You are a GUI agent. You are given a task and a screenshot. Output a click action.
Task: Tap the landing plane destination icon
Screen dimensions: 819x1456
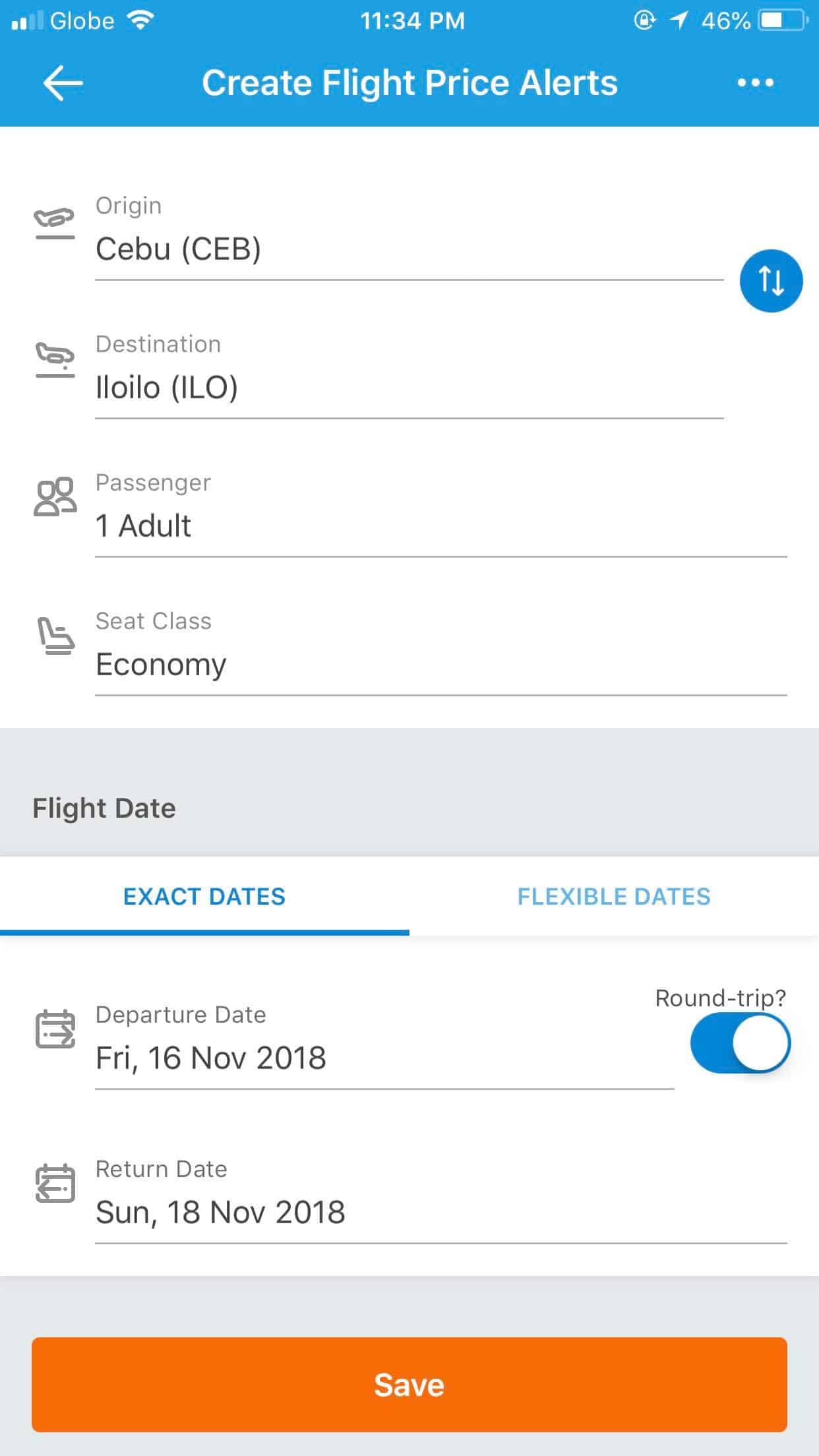click(x=55, y=360)
